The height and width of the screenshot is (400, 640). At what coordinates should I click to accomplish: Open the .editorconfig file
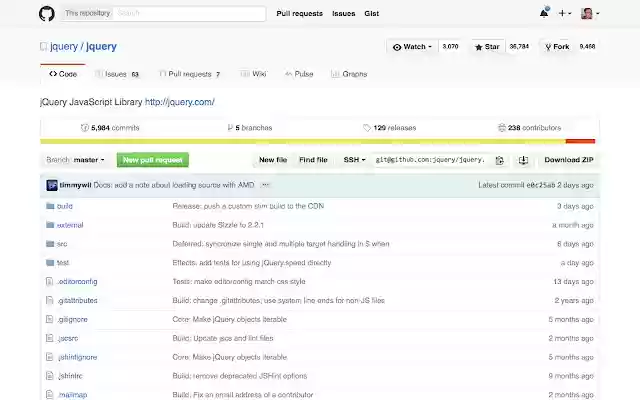point(77,281)
